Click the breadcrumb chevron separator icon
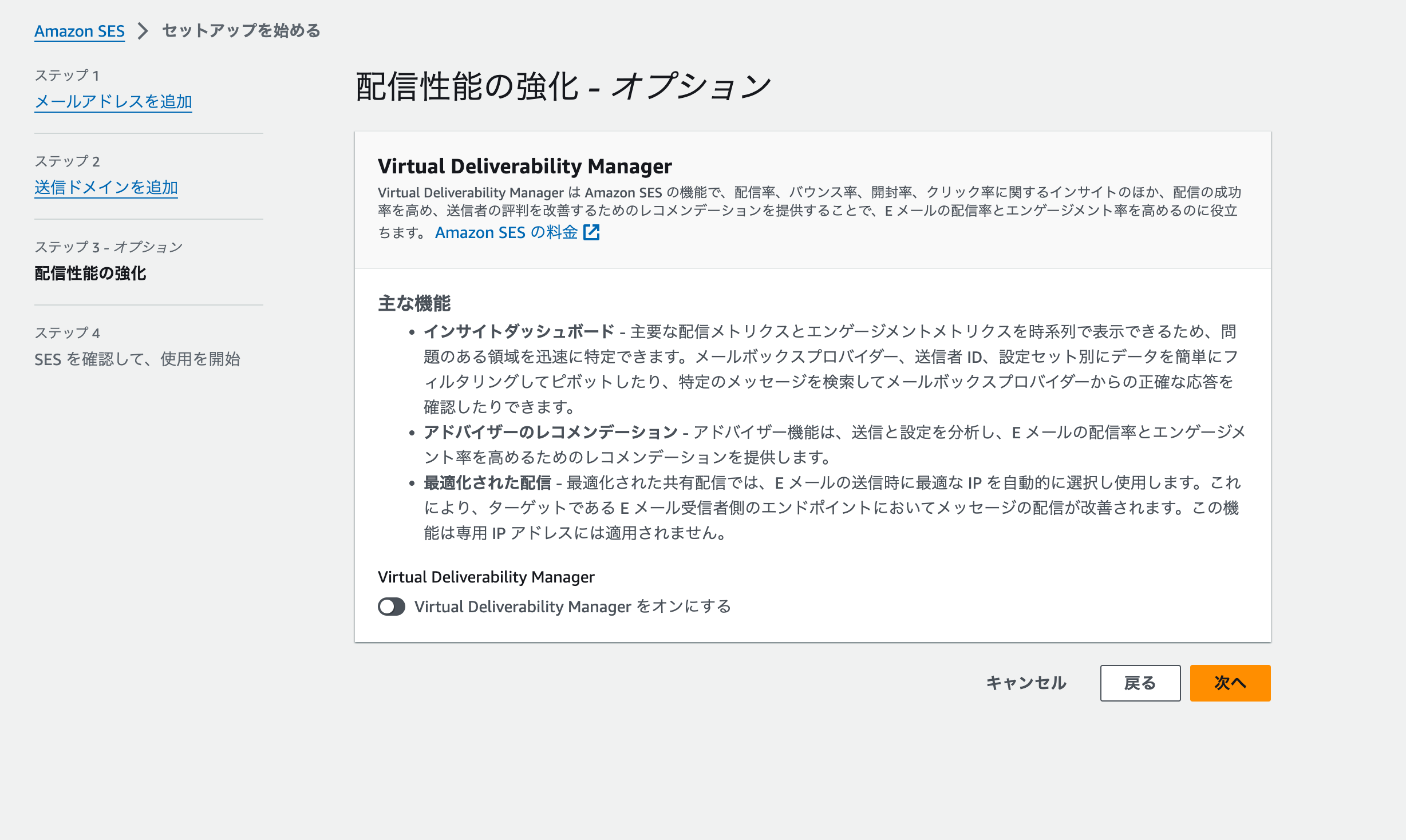The image size is (1406, 840). (x=143, y=31)
